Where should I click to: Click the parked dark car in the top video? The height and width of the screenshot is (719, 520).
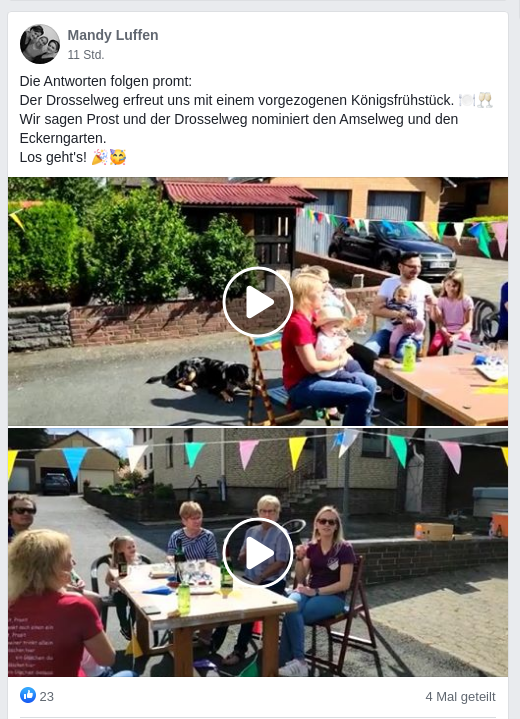point(393,248)
